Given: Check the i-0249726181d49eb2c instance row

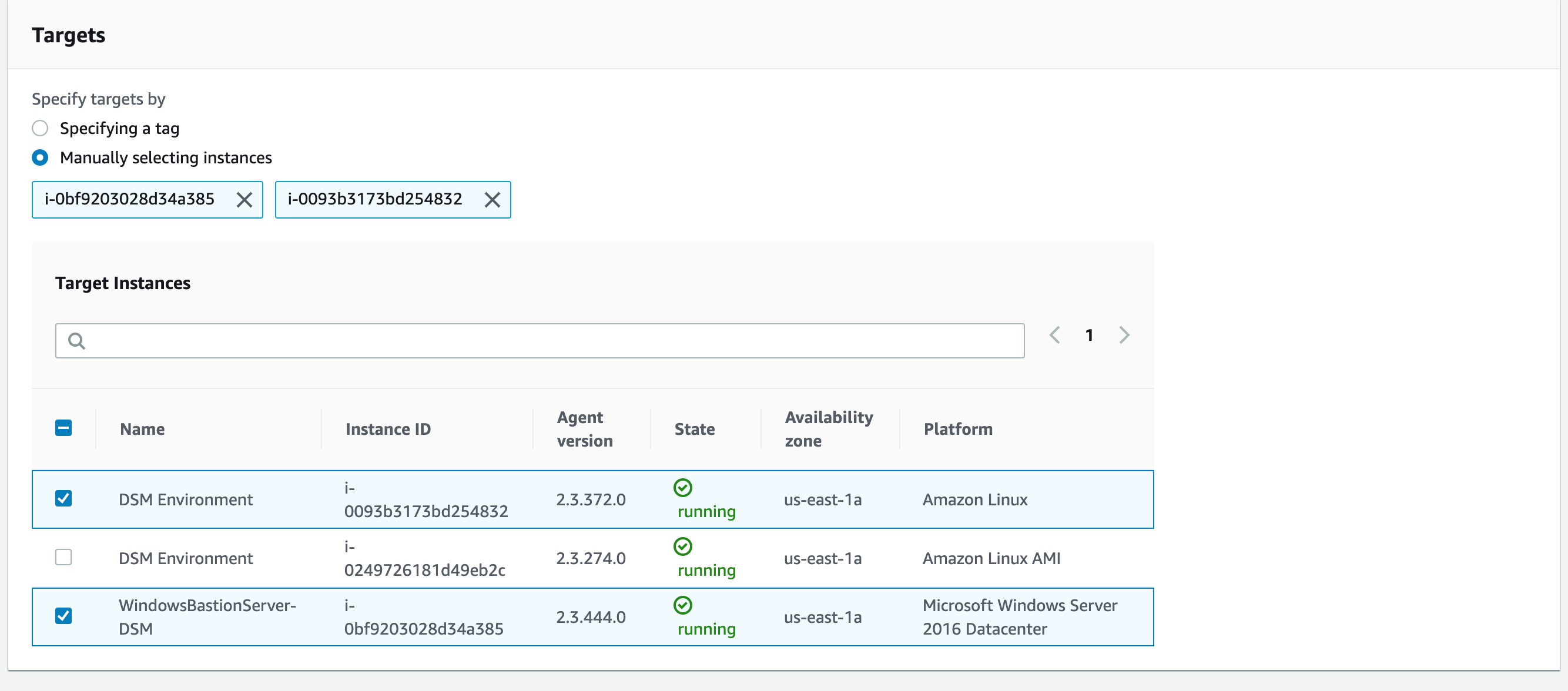Looking at the screenshot, I should tap(63, 557).
